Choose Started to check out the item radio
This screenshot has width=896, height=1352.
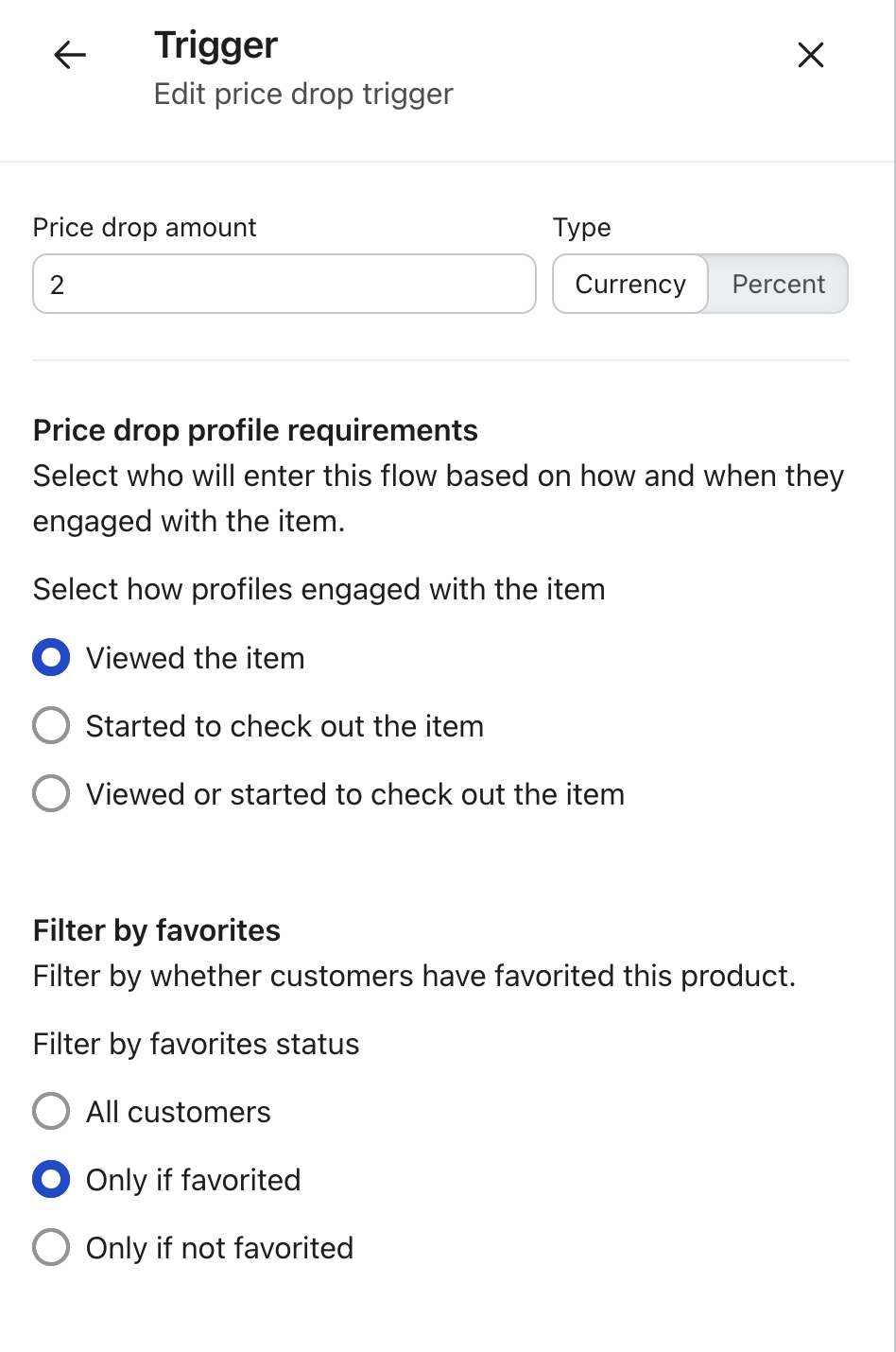[x=51, y=726]
